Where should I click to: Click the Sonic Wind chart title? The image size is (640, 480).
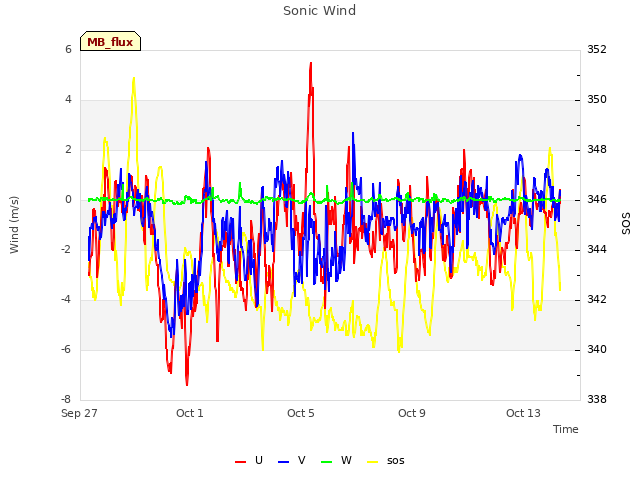(320, 11)
